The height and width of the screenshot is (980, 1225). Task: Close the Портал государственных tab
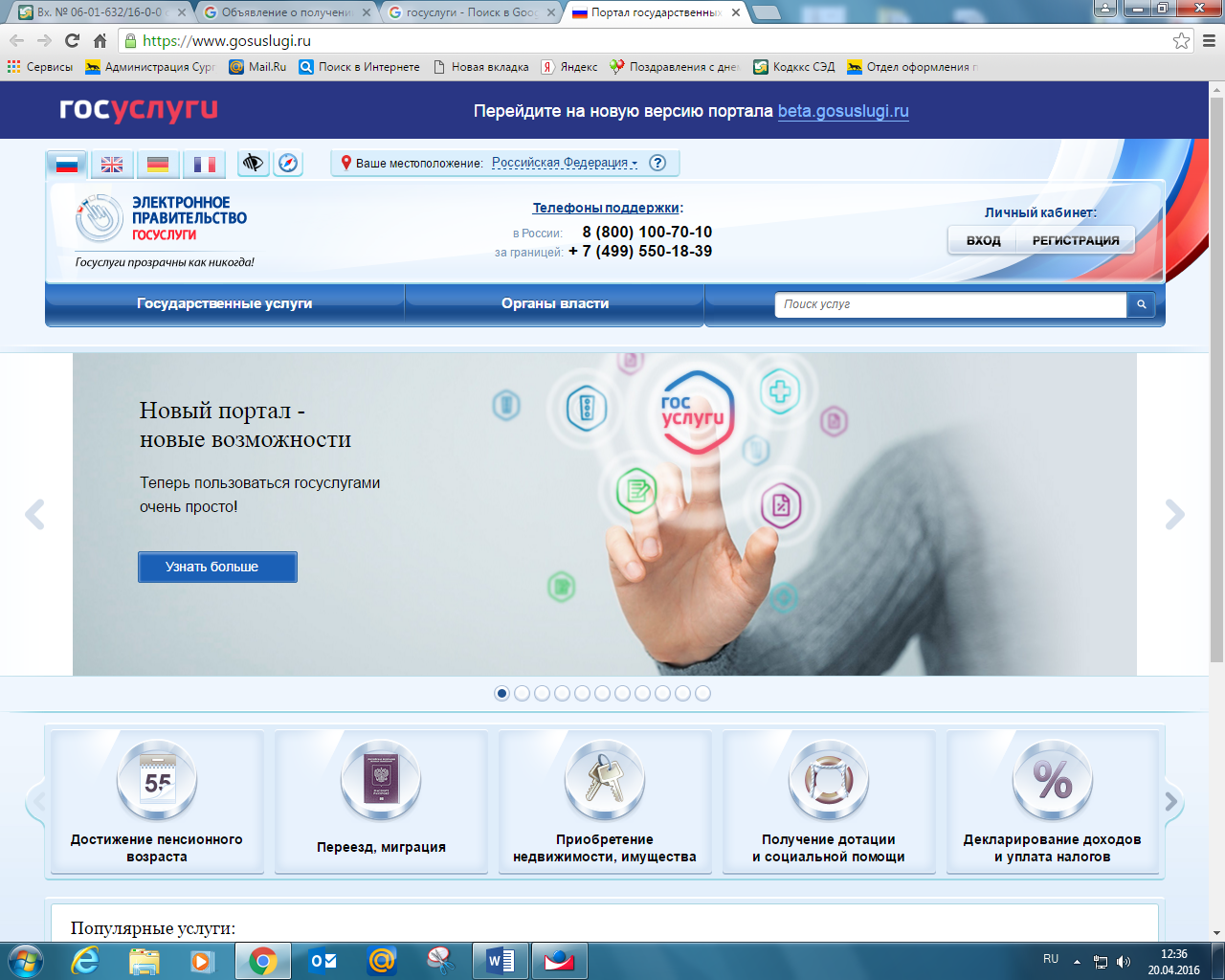(x=735, y=12)
